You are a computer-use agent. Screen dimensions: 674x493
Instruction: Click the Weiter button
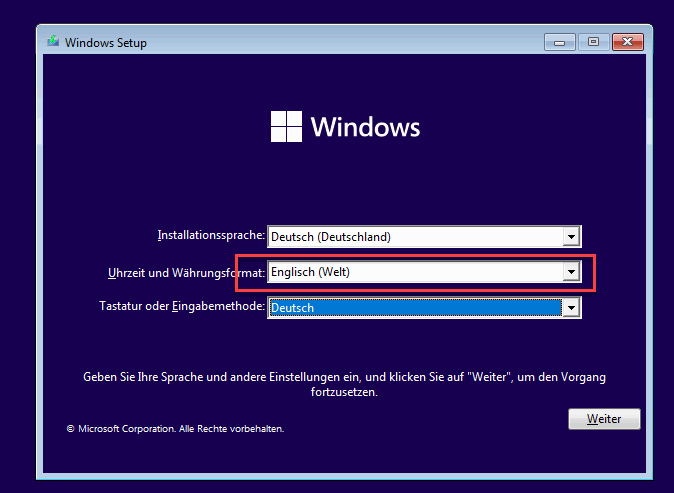[604, 419]
